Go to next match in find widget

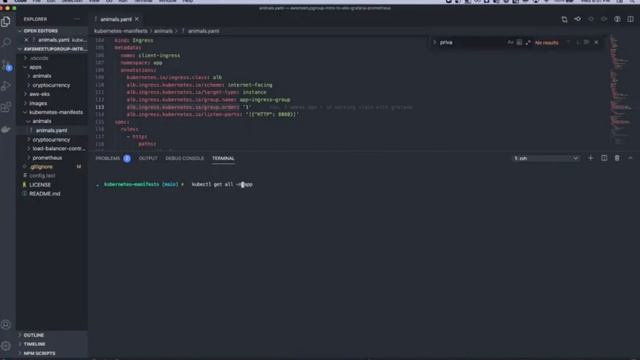coord(577,42)
